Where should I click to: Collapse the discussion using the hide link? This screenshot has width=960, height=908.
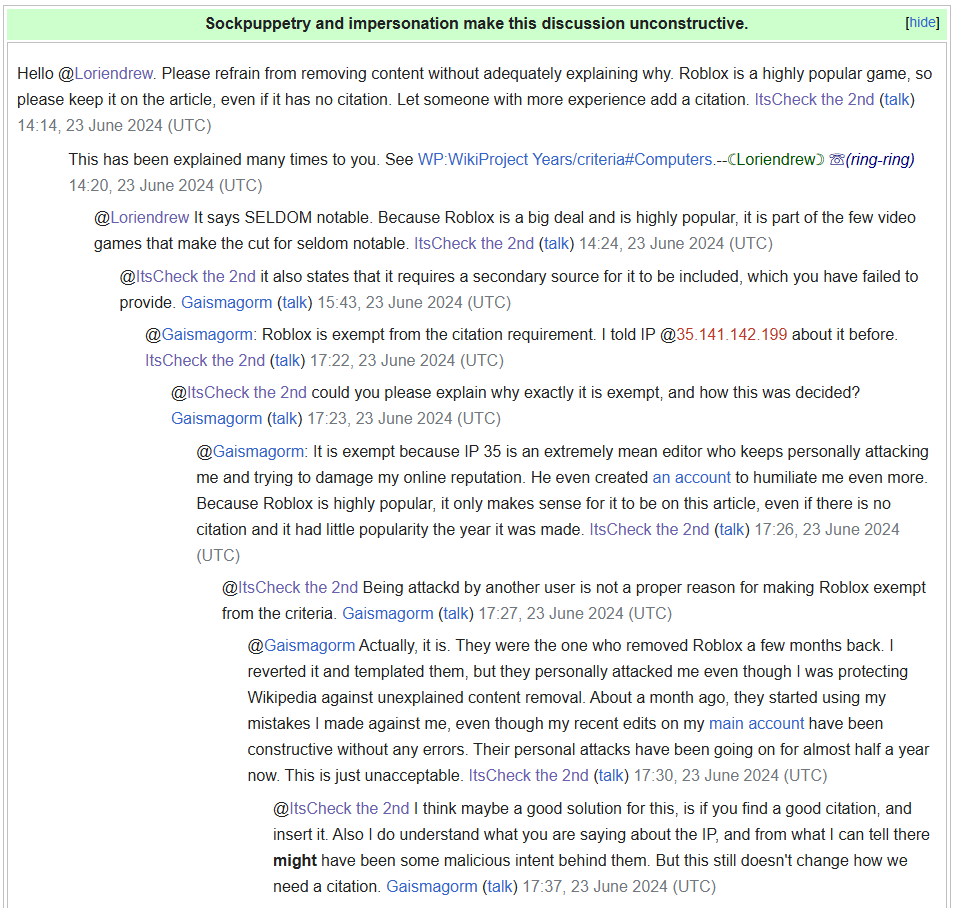pos(922,22)
